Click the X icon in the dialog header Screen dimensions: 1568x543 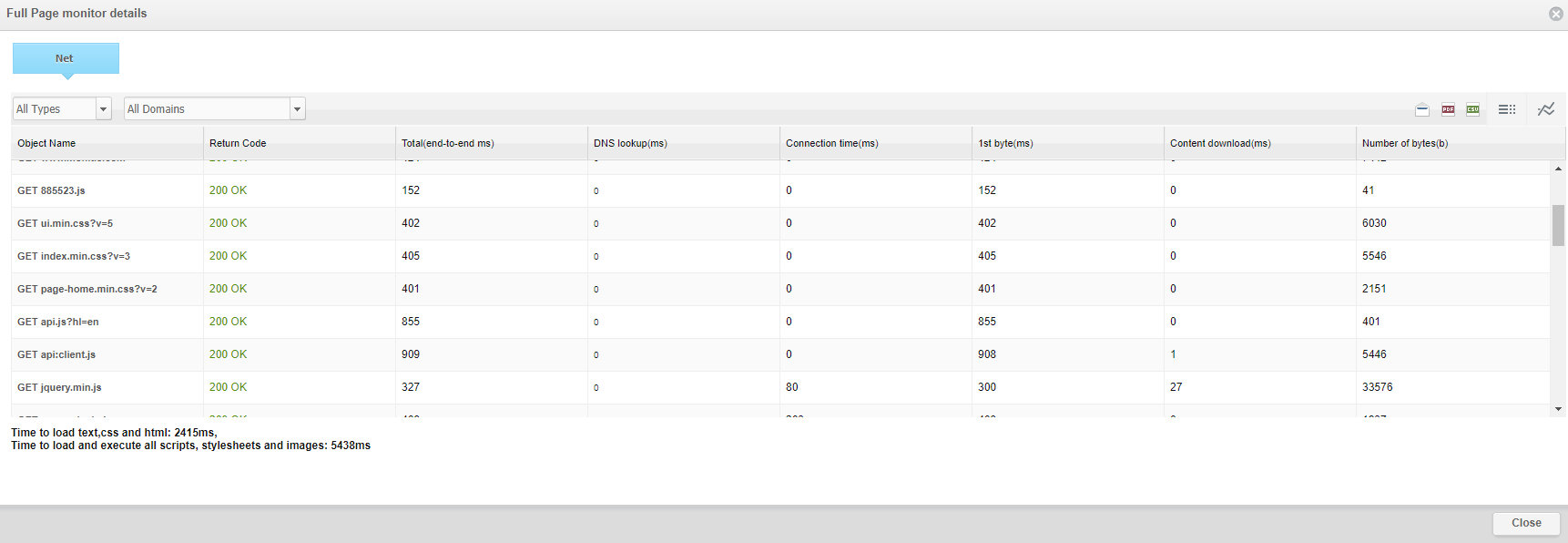click(1556, 14)
